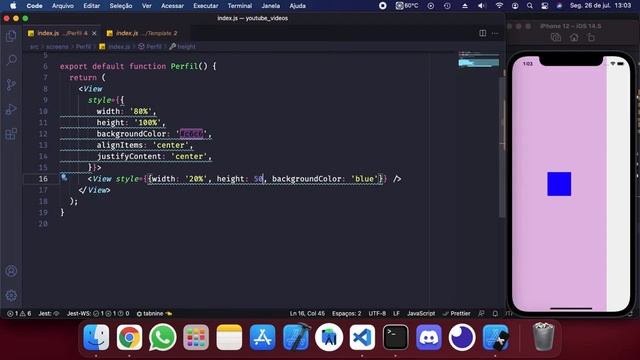Click the Jest status bar item
The height and width of the screenshot is (360, 640).
(x=49, y=313)
